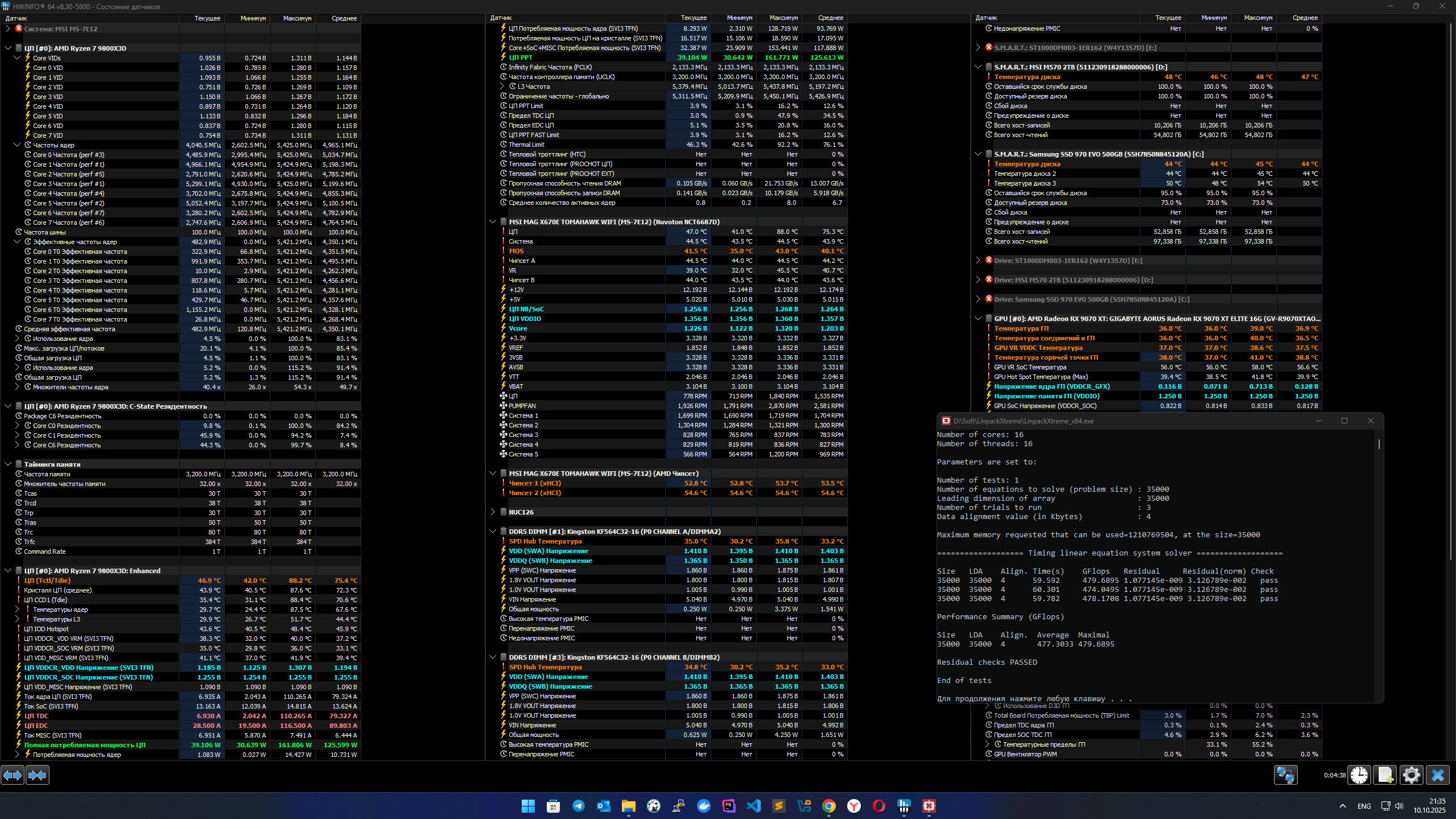Image resolution: width=1456 pixels, height=819 pixels.
Task: Click the blue X close sensors icon
Action: pos(1437,775)
